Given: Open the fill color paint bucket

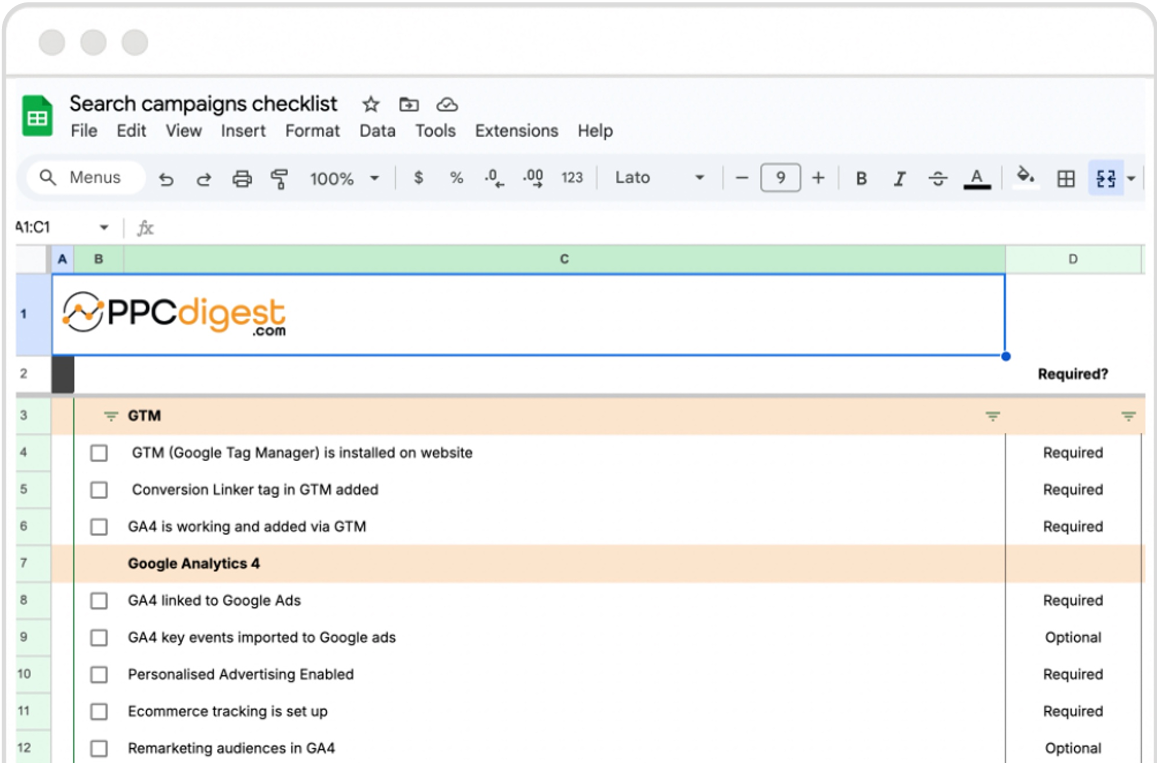Looking at the screenshot, I should [1025, 177].
